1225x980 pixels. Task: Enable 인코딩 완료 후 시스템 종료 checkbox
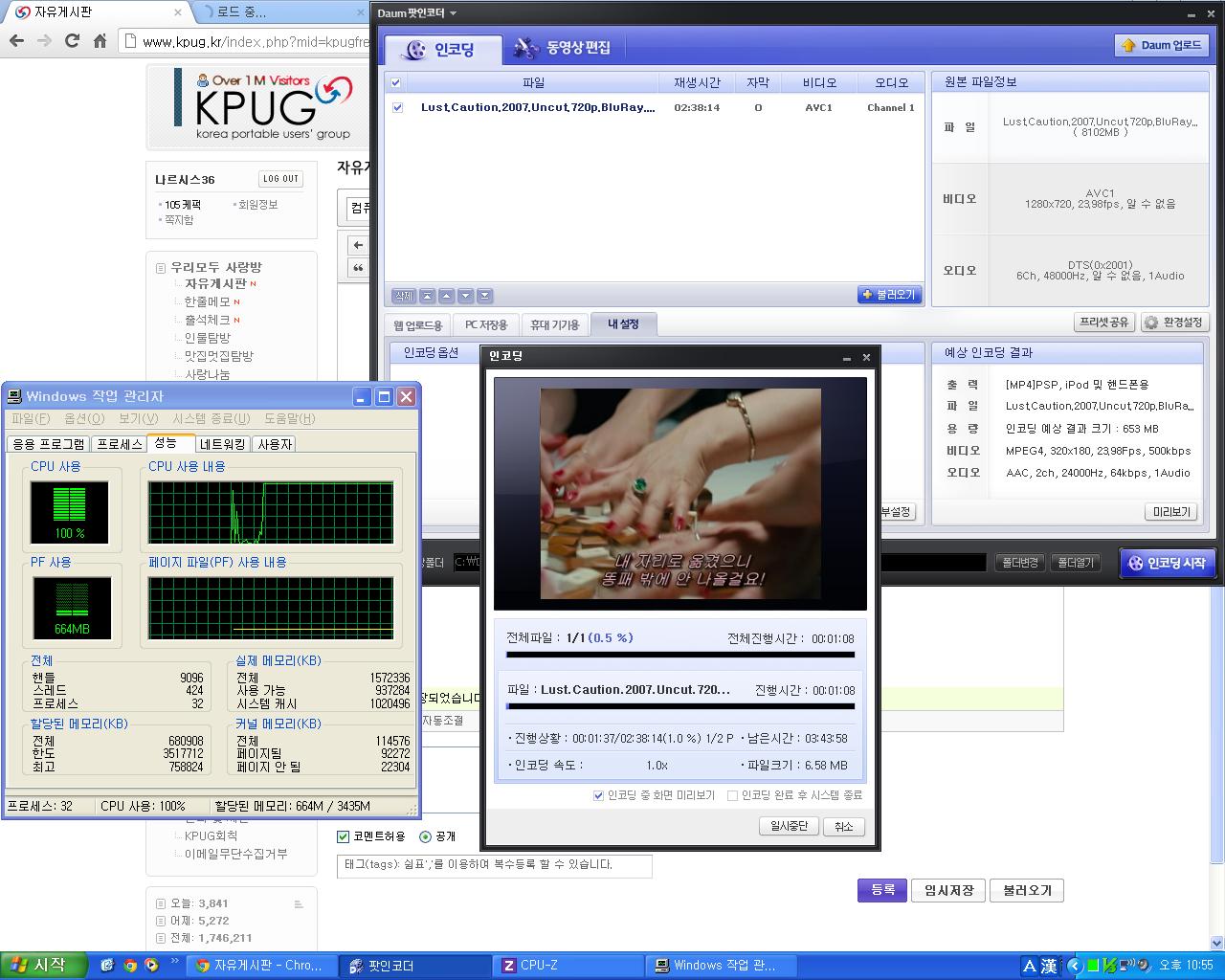click(x=732, y=795)
